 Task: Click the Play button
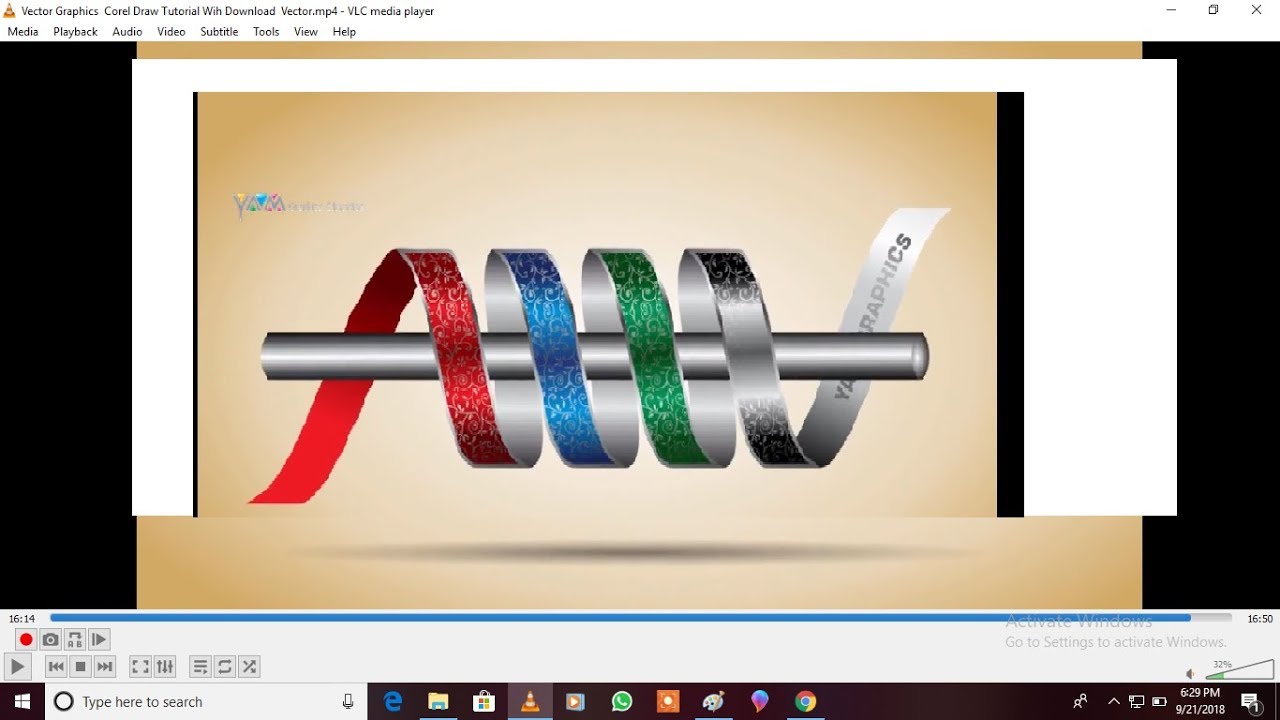17,666
